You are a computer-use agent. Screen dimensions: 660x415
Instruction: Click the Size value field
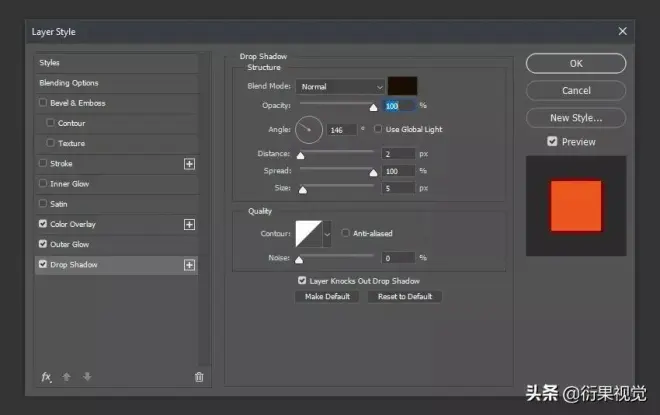pos(399,188)
